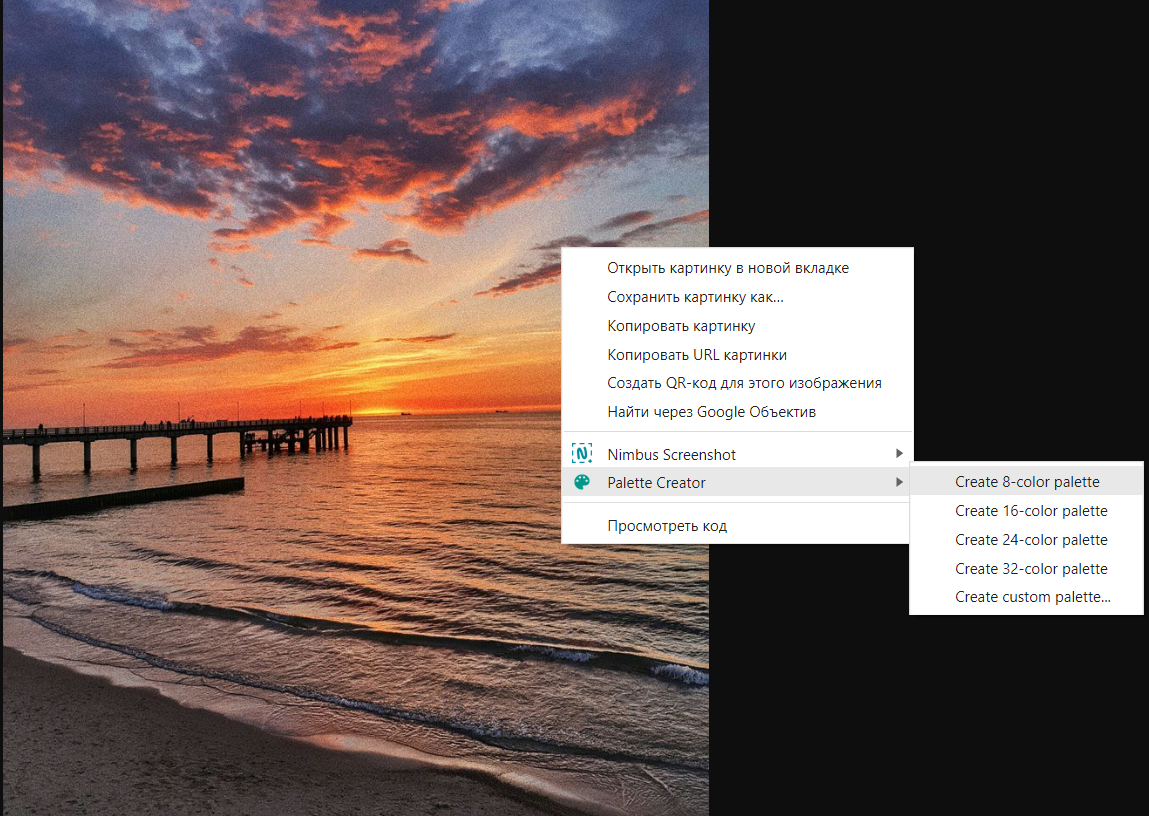The image size is (1149, 816).
Task: Pick 'Create 24-color palette'
Action: point(1030,540)
